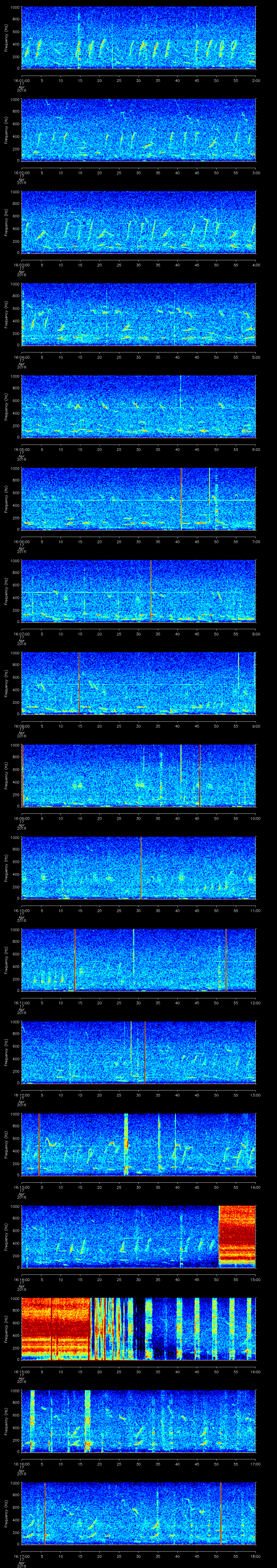
Task: Click the red line near 5 s in the 16:13:00 panel
Action: [x=39, y=1145]
